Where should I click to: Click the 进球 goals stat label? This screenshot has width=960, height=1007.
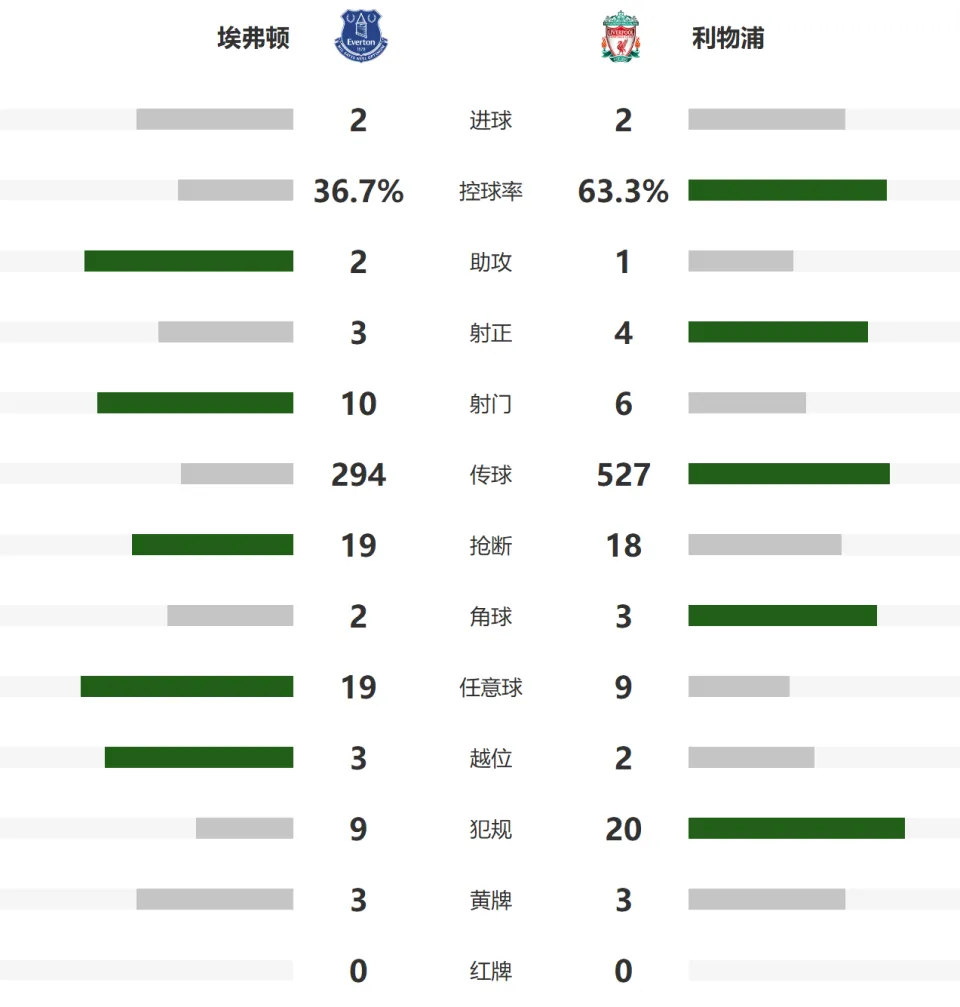[x=491, y=120]
